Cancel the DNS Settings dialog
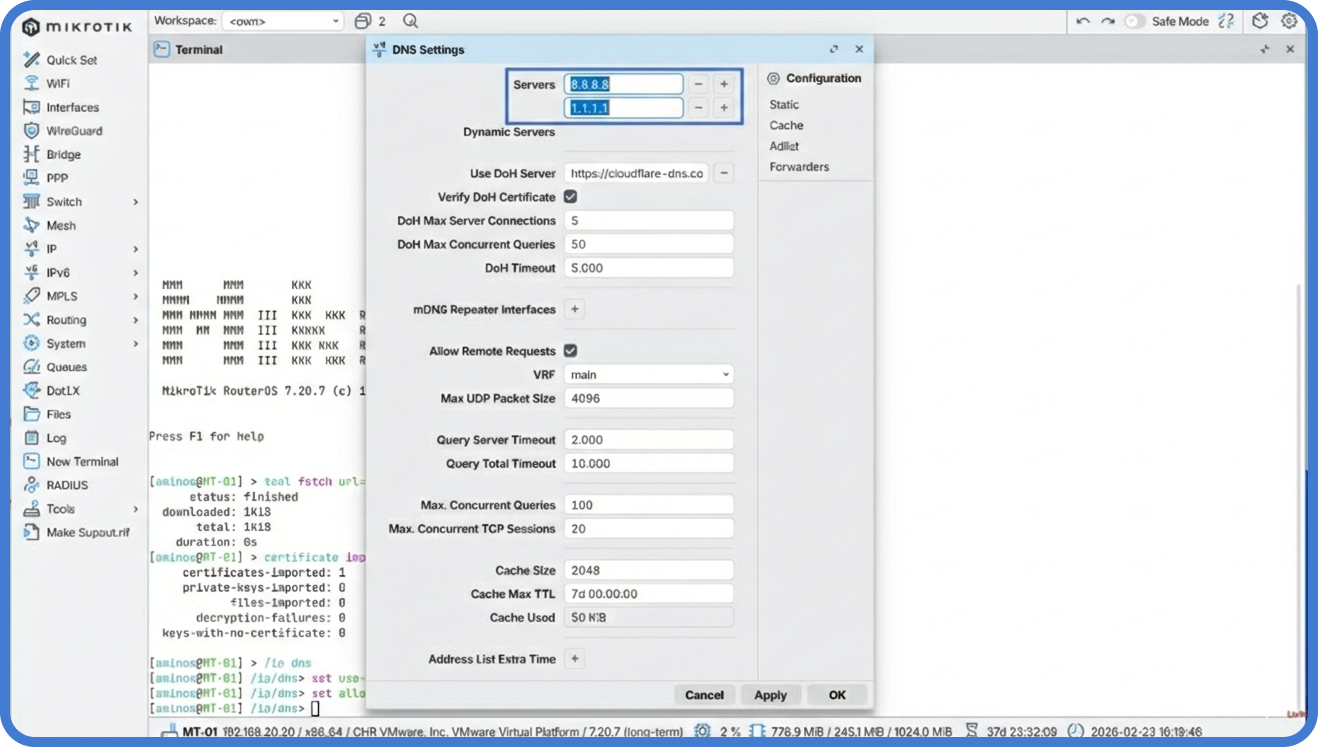Viewport: 1318px width, 747px height. pyautogui.click(x=704, y=694)
